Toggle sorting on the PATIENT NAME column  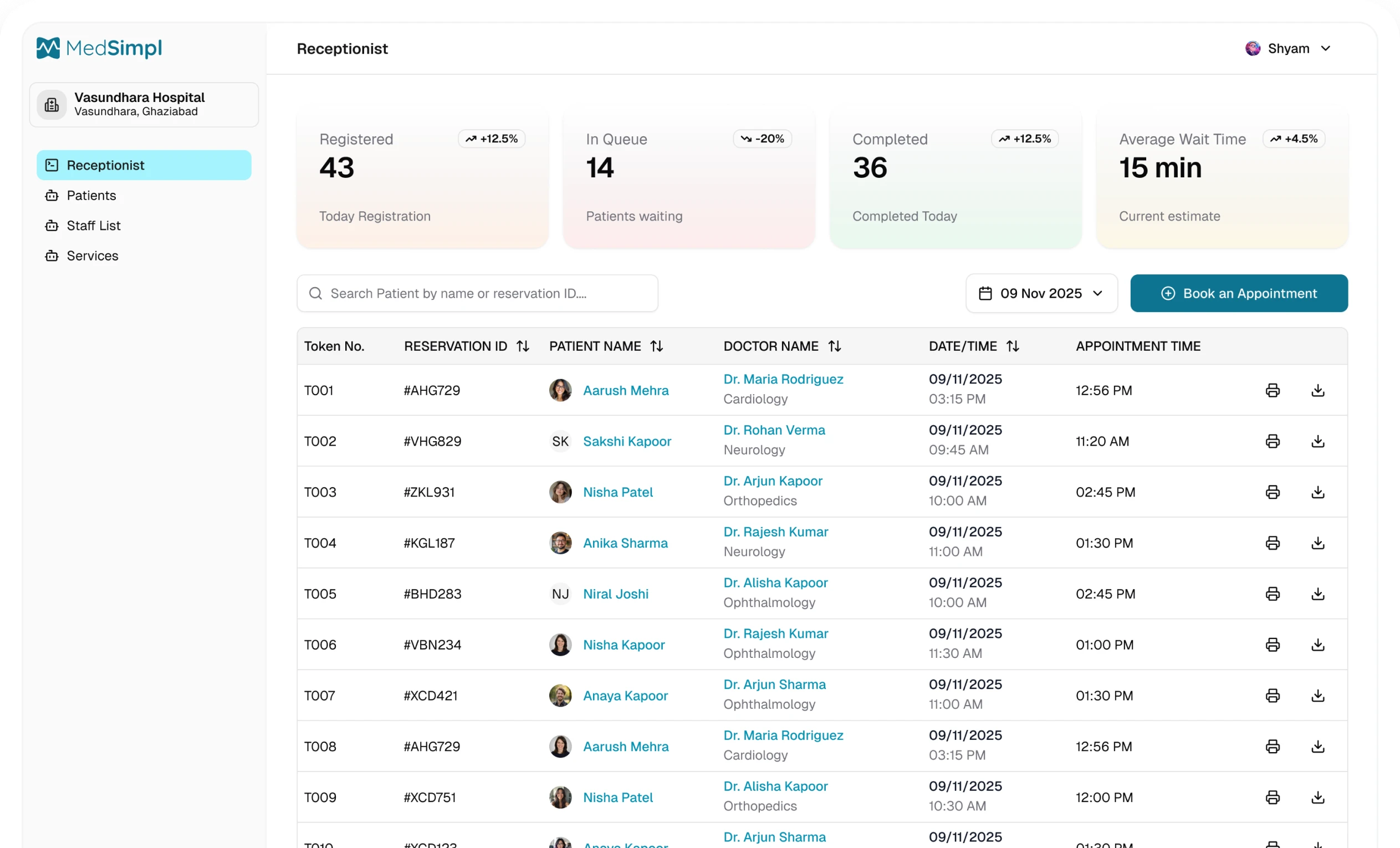click(657, 345)
